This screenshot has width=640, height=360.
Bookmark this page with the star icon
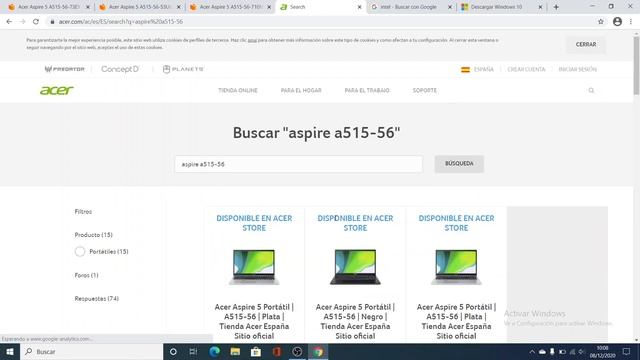coord(601,22)
